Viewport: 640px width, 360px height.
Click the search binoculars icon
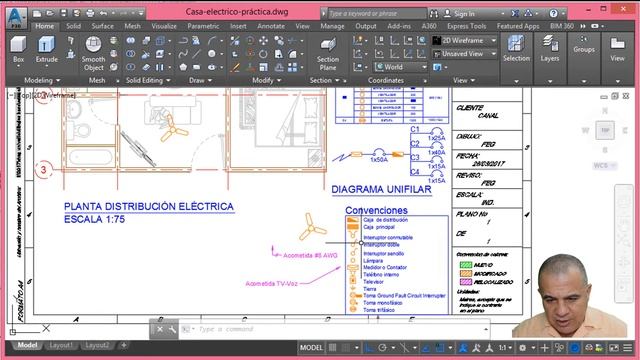tap(434, 13)
